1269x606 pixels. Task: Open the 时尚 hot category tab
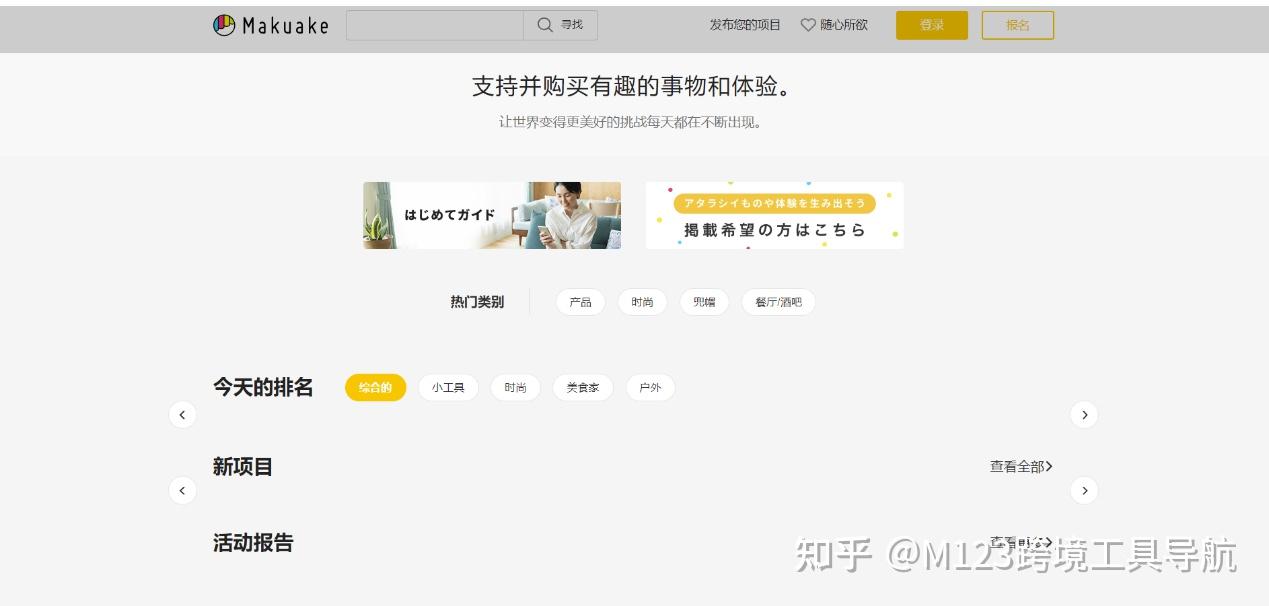click(641, 301)
